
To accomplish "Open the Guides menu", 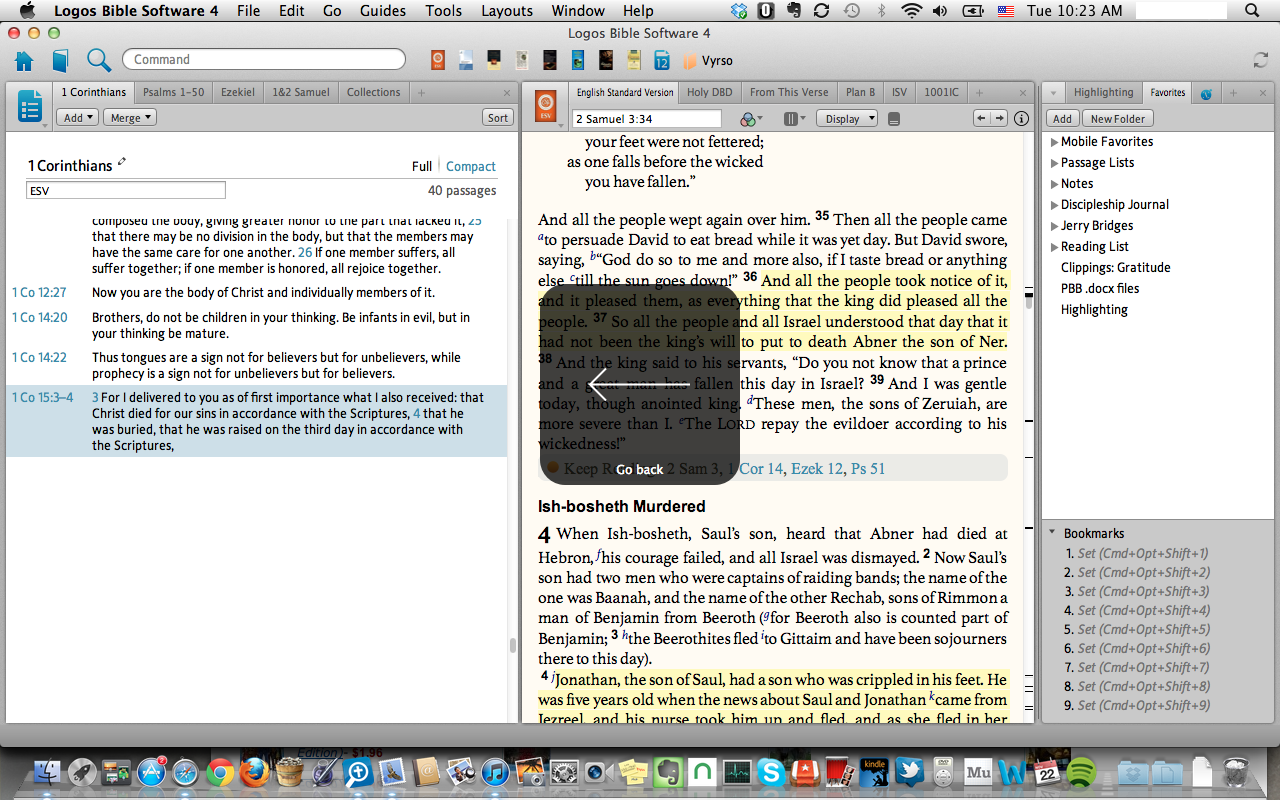I will point(383,11).
